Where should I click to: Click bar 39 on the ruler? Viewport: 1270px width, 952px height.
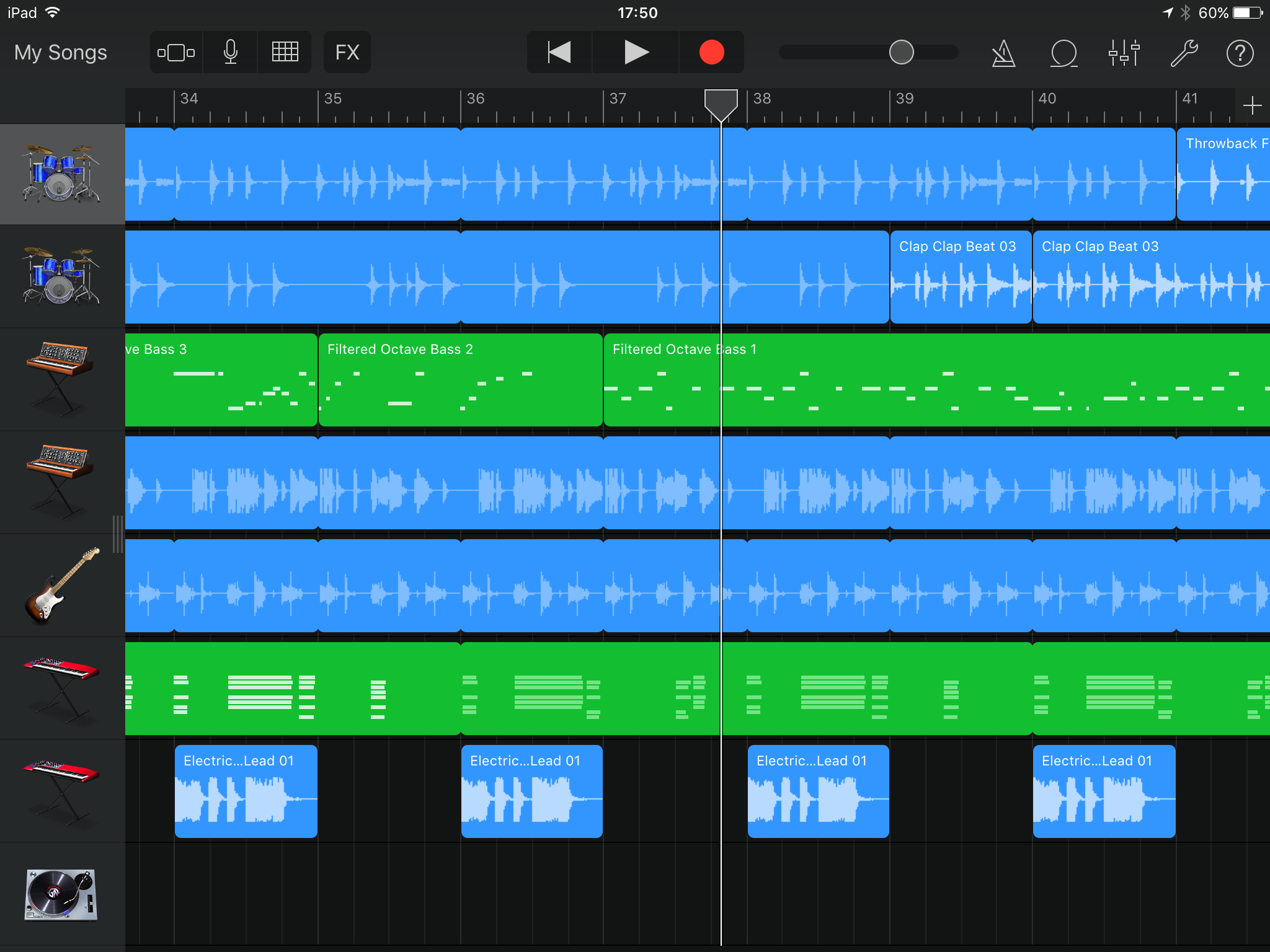(905, 99)
